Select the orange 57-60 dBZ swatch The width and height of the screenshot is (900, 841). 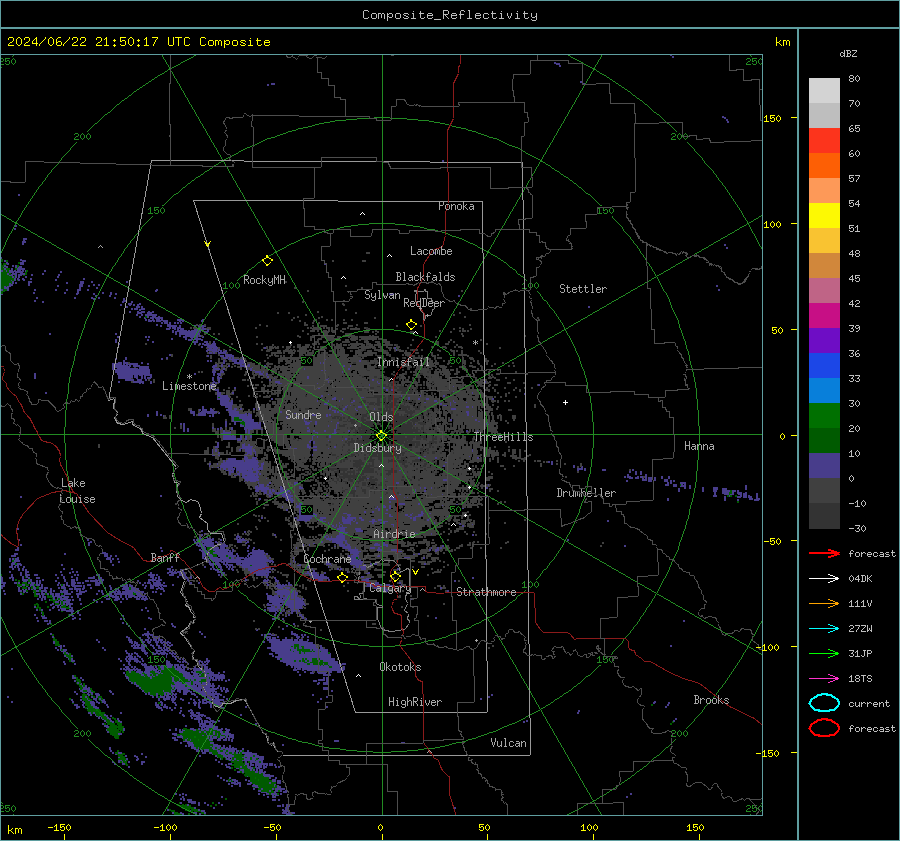824,166
